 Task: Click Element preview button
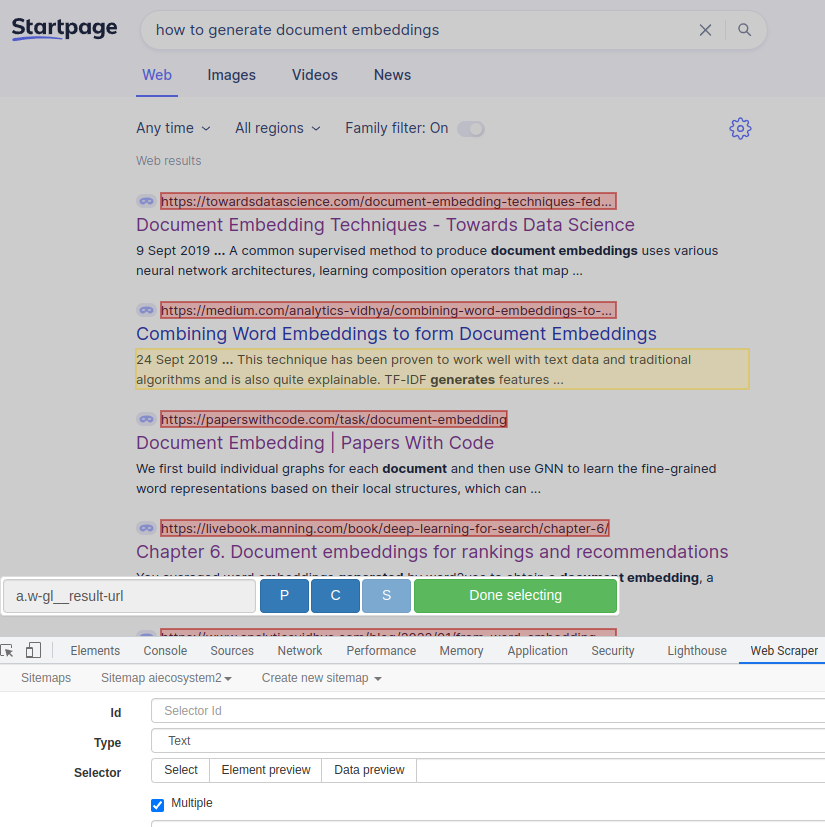(266, 770)
